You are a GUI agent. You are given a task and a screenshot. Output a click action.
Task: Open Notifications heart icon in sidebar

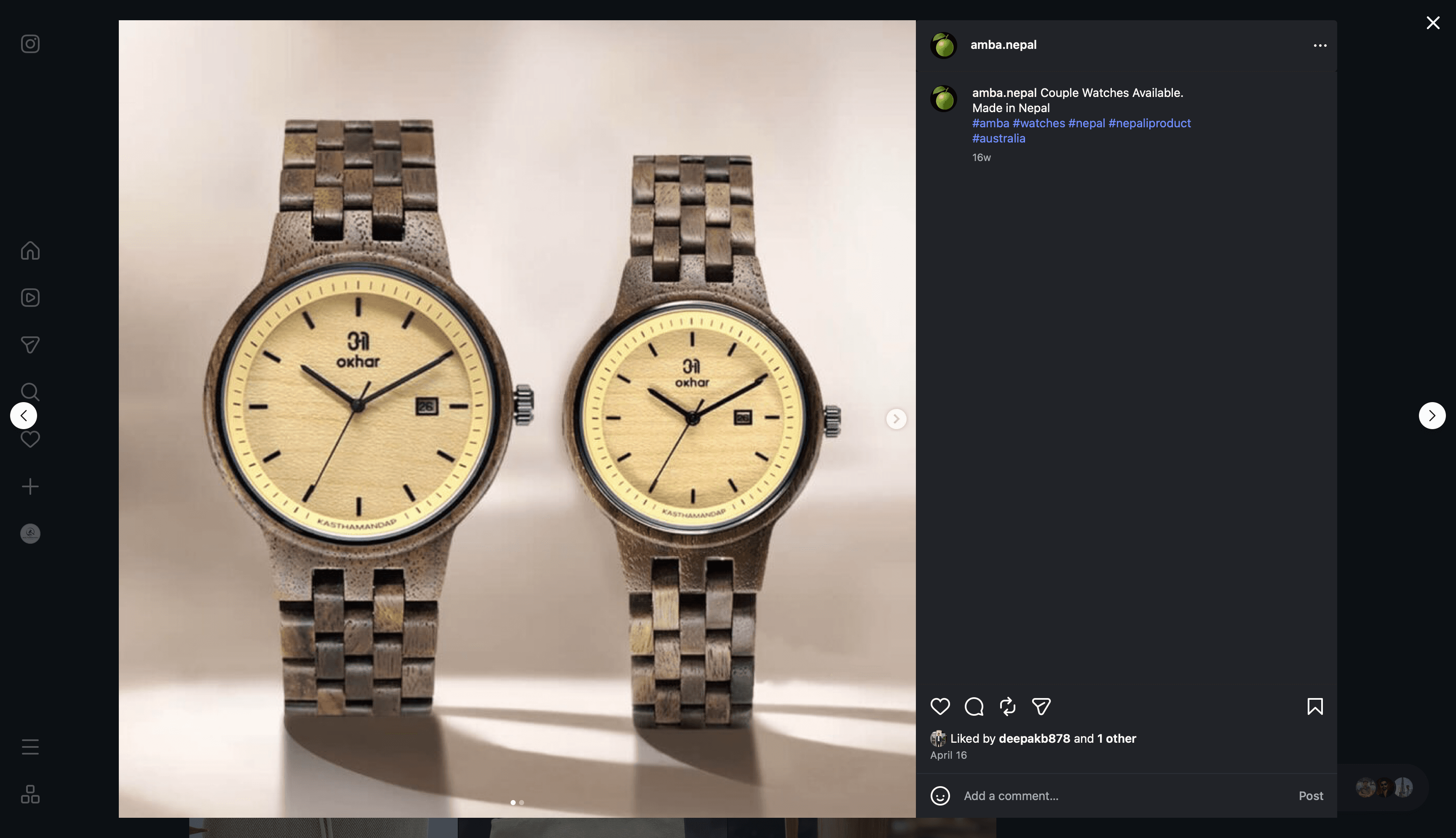click(x=30, y=439)
